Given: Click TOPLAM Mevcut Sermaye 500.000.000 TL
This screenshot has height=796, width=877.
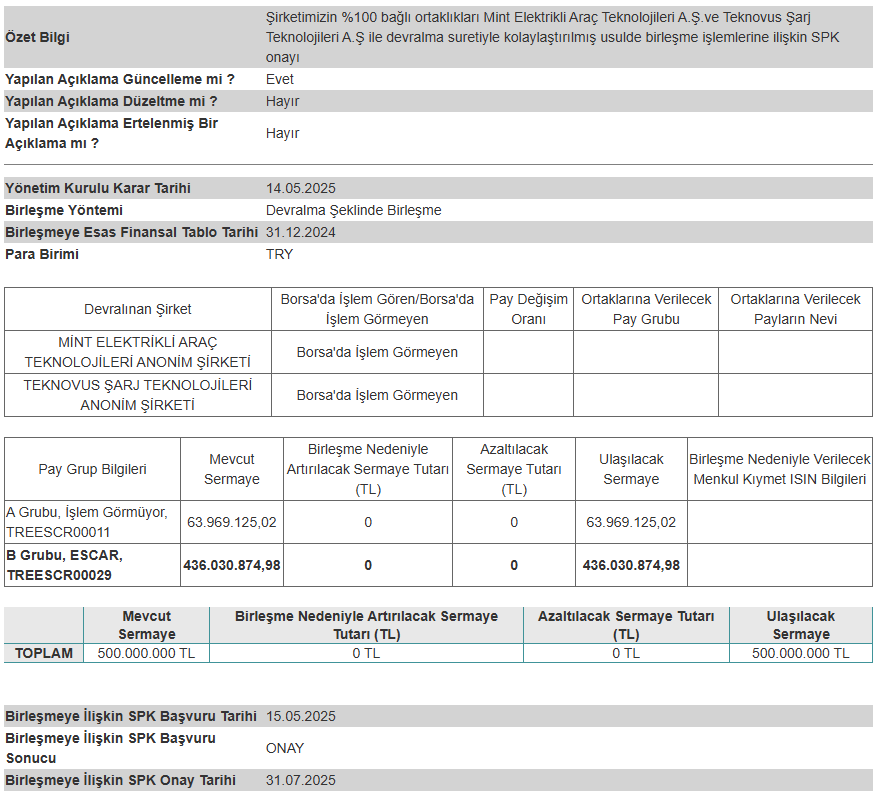Looking at the screenshot, I should coord(146,653).
